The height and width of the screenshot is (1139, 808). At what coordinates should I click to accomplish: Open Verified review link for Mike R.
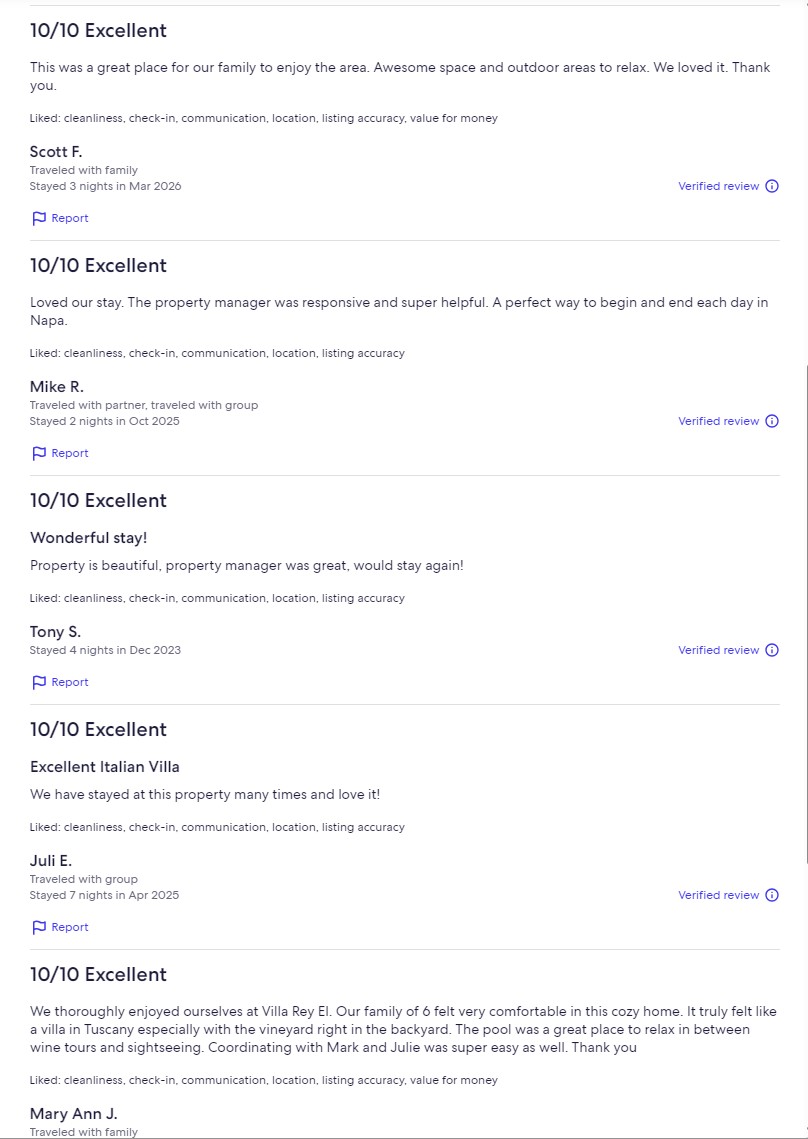pyautogui.click(x=719, y=421)
